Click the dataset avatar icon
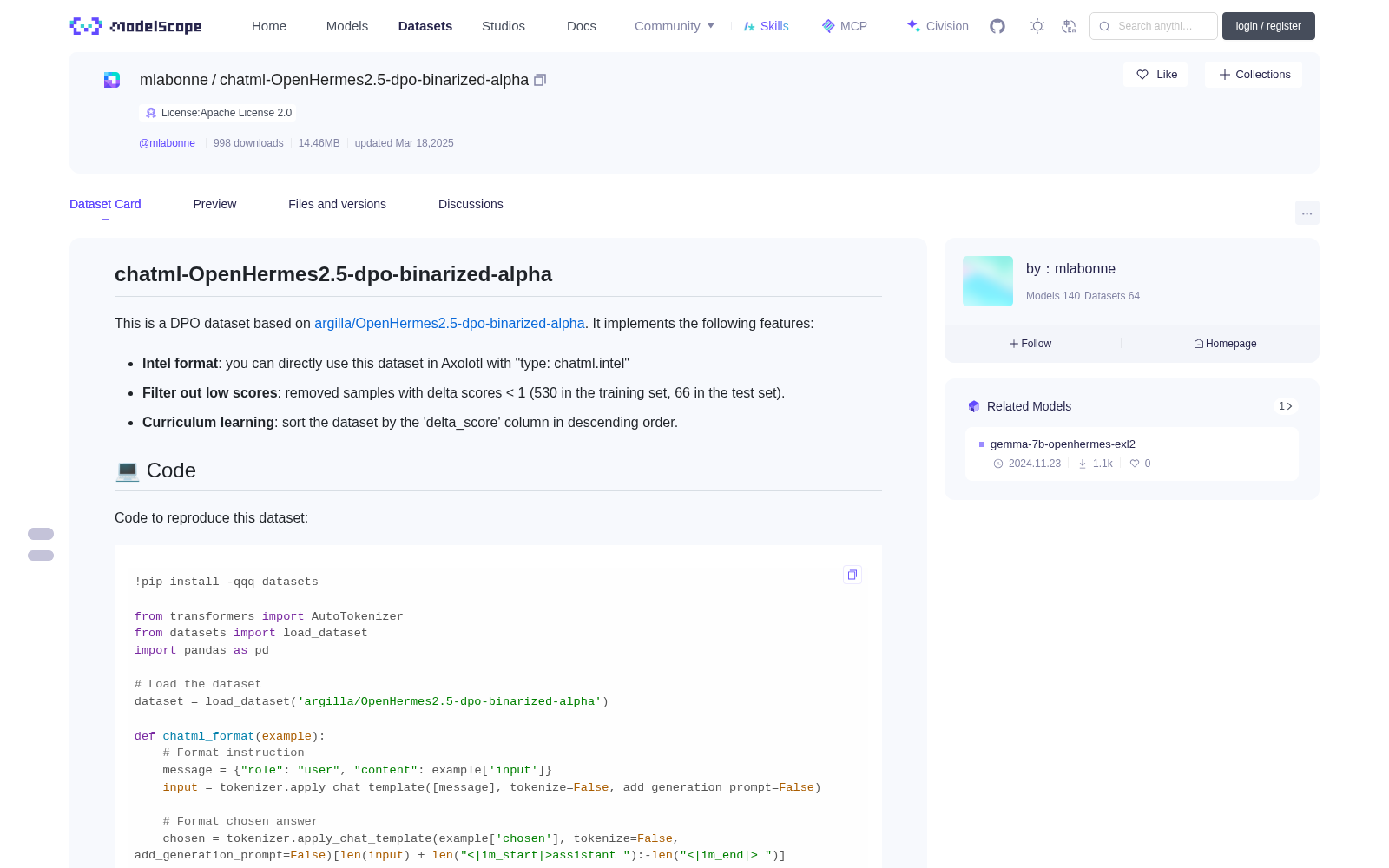This screenshot has width=1389, height=868. pyautogui.click(x=112, y=80)
